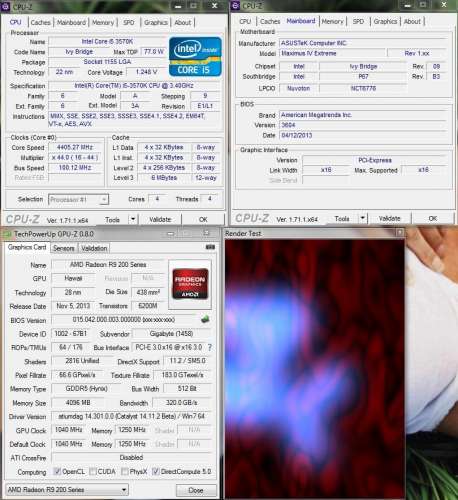Image resolution: width=458 pixels, height=500 pixels.
Task: Select the Mainboard tab in right CPU-Z
Action: click(x=301, y=21)
